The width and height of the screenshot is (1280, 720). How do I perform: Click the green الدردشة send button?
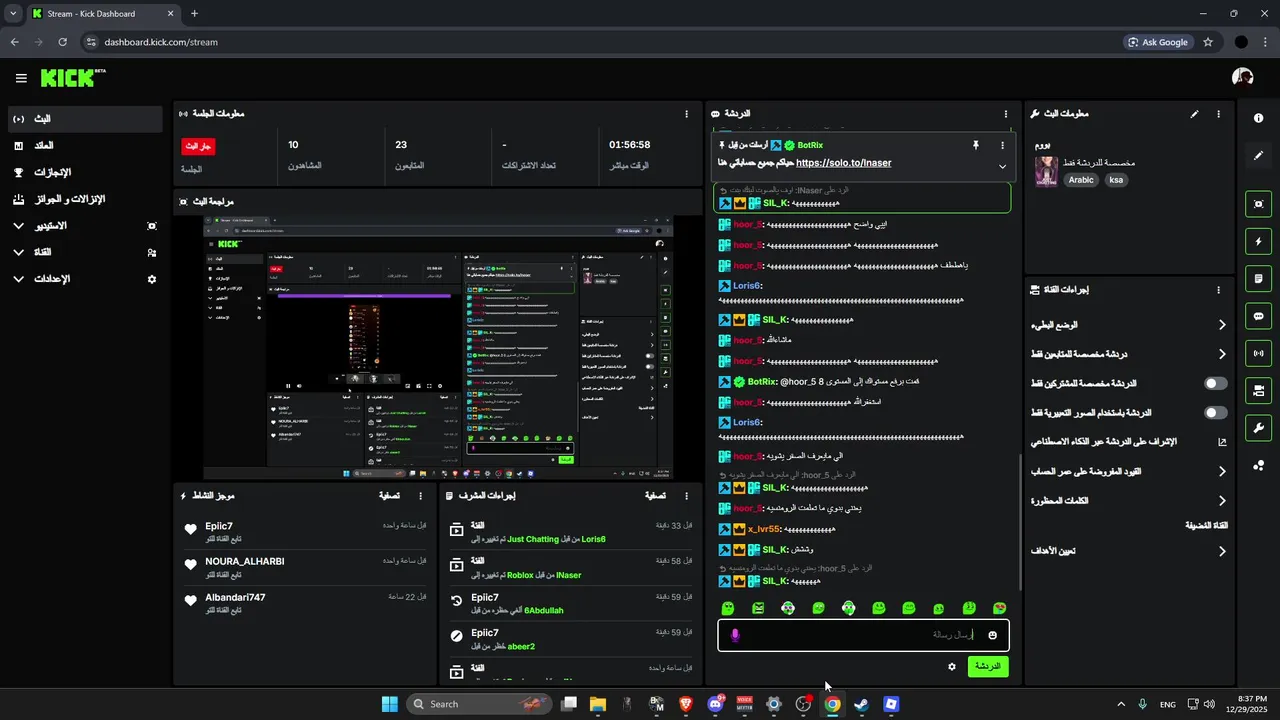tap(988, 666)
